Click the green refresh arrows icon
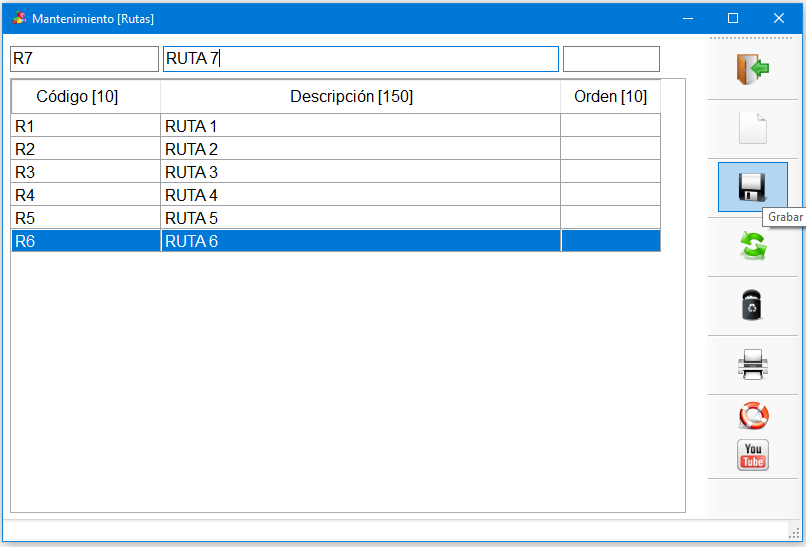The height and width of the screenshot is (547, 806). (x=753, y=246)
